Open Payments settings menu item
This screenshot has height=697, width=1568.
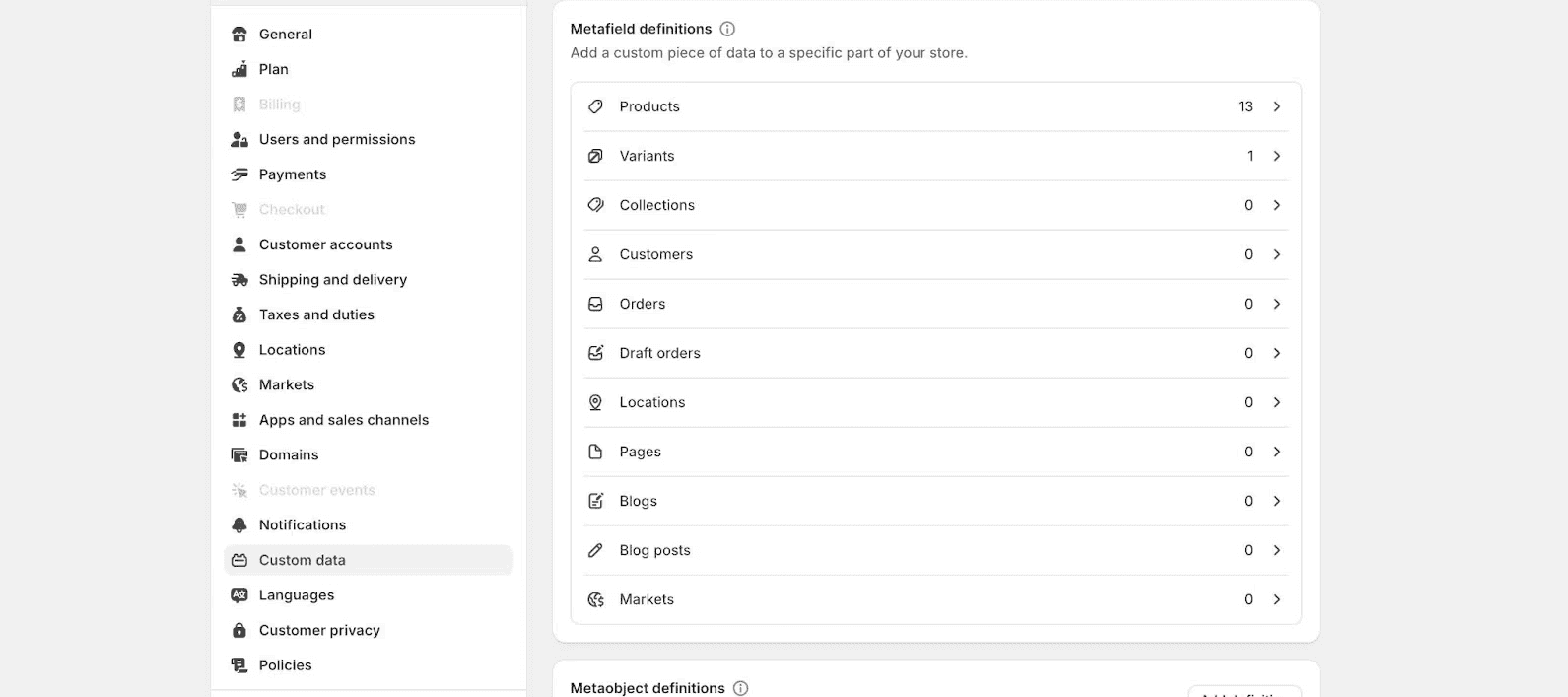pyautogui.click(x=369, y=174)
